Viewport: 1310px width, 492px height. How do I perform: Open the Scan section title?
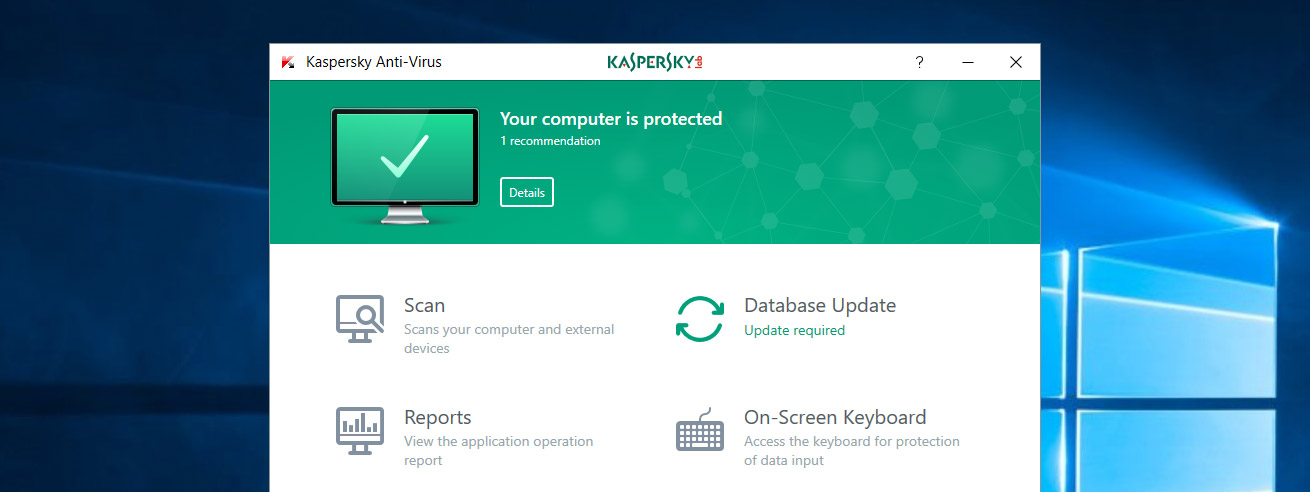click(424, 305)
